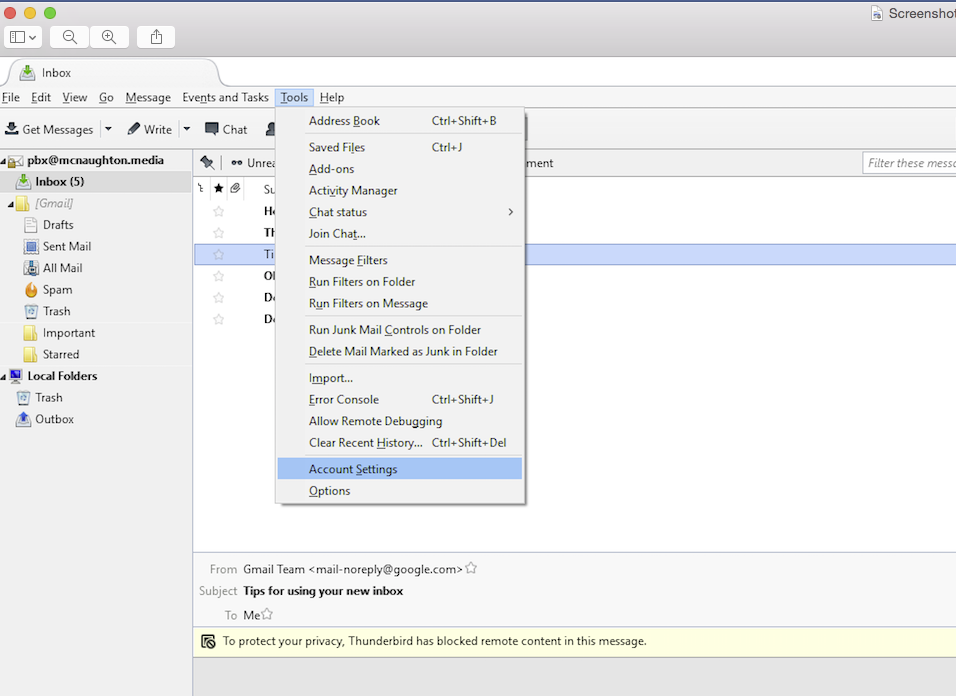Select Account Settings from Tools menu
This screenshot has width=956, height=696.
(353, 469)
